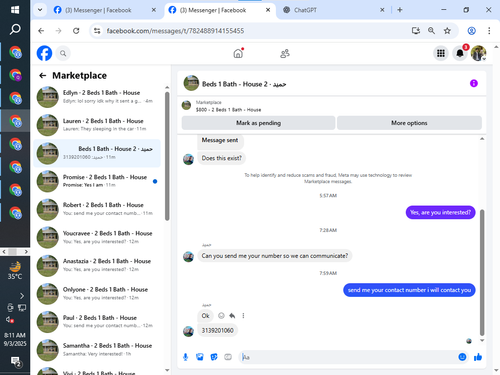
Task: Open the Facebook menu grid icon
Action: 441,53
